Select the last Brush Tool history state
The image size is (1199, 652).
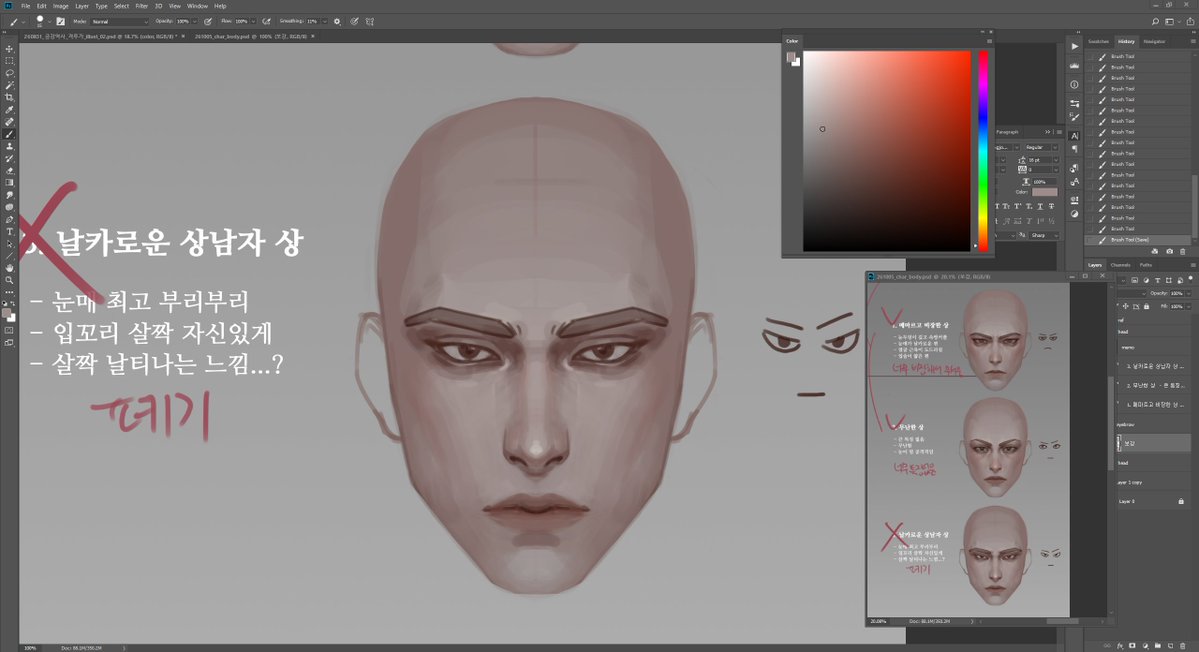tap(1139, 240)
